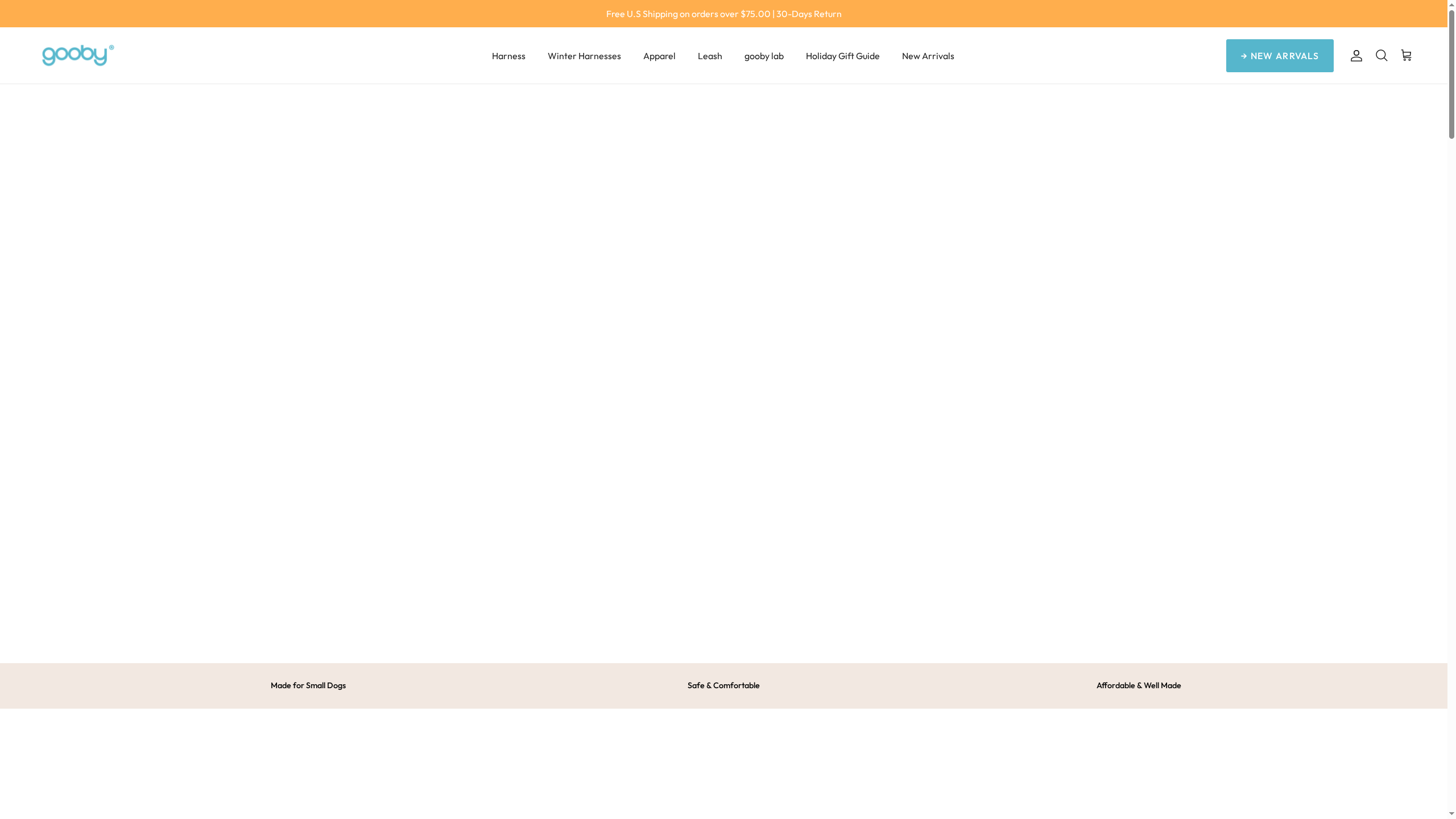Click the free shipping banner text

(723, 13)
